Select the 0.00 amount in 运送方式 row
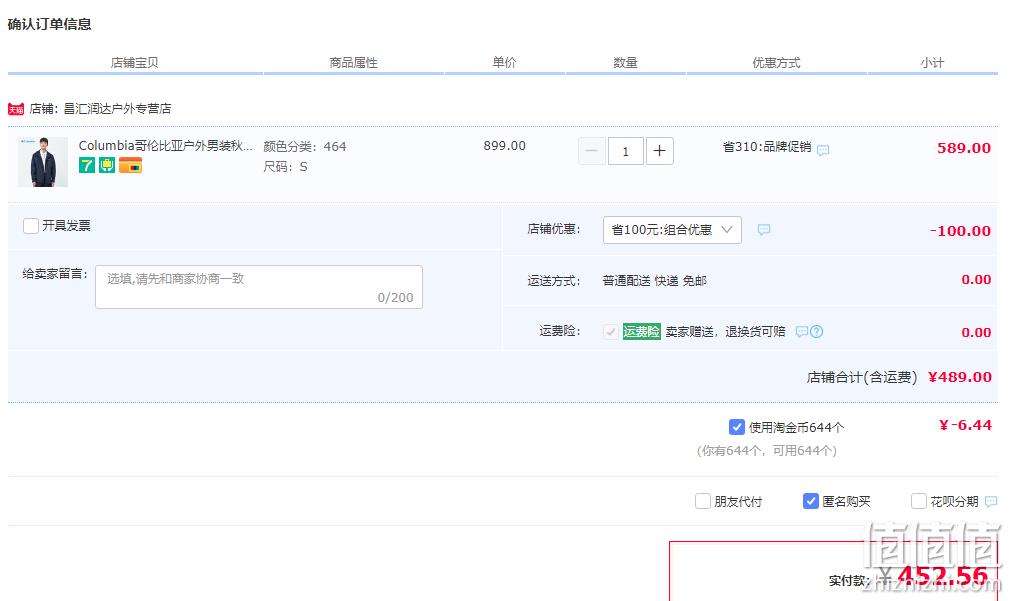The image size is (1011, 601). pyautogui.click(x=976, y=279)
